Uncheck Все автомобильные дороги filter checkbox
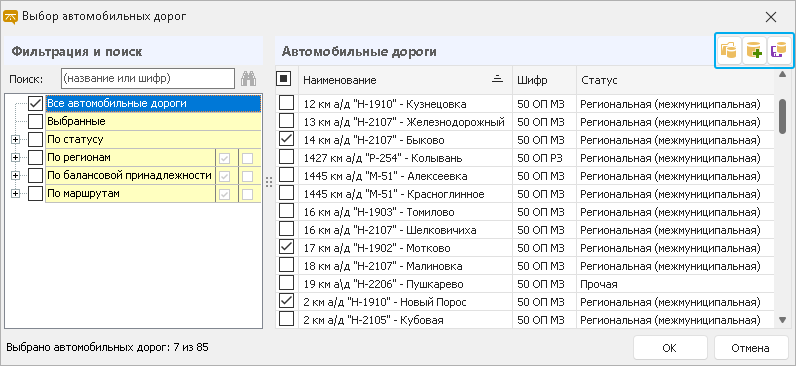Screen dimensions: 796x366 click(x=36, y=104)
